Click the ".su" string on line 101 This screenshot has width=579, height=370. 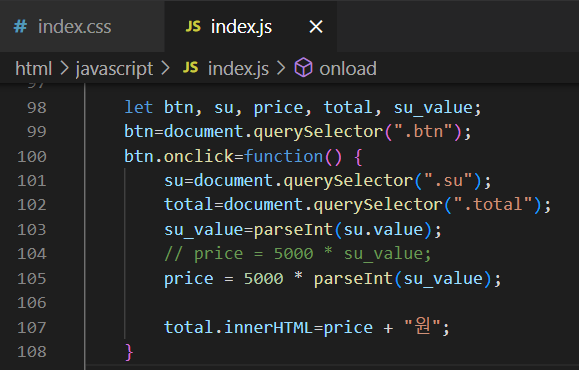pyautogui.click(x=448, y=181)
